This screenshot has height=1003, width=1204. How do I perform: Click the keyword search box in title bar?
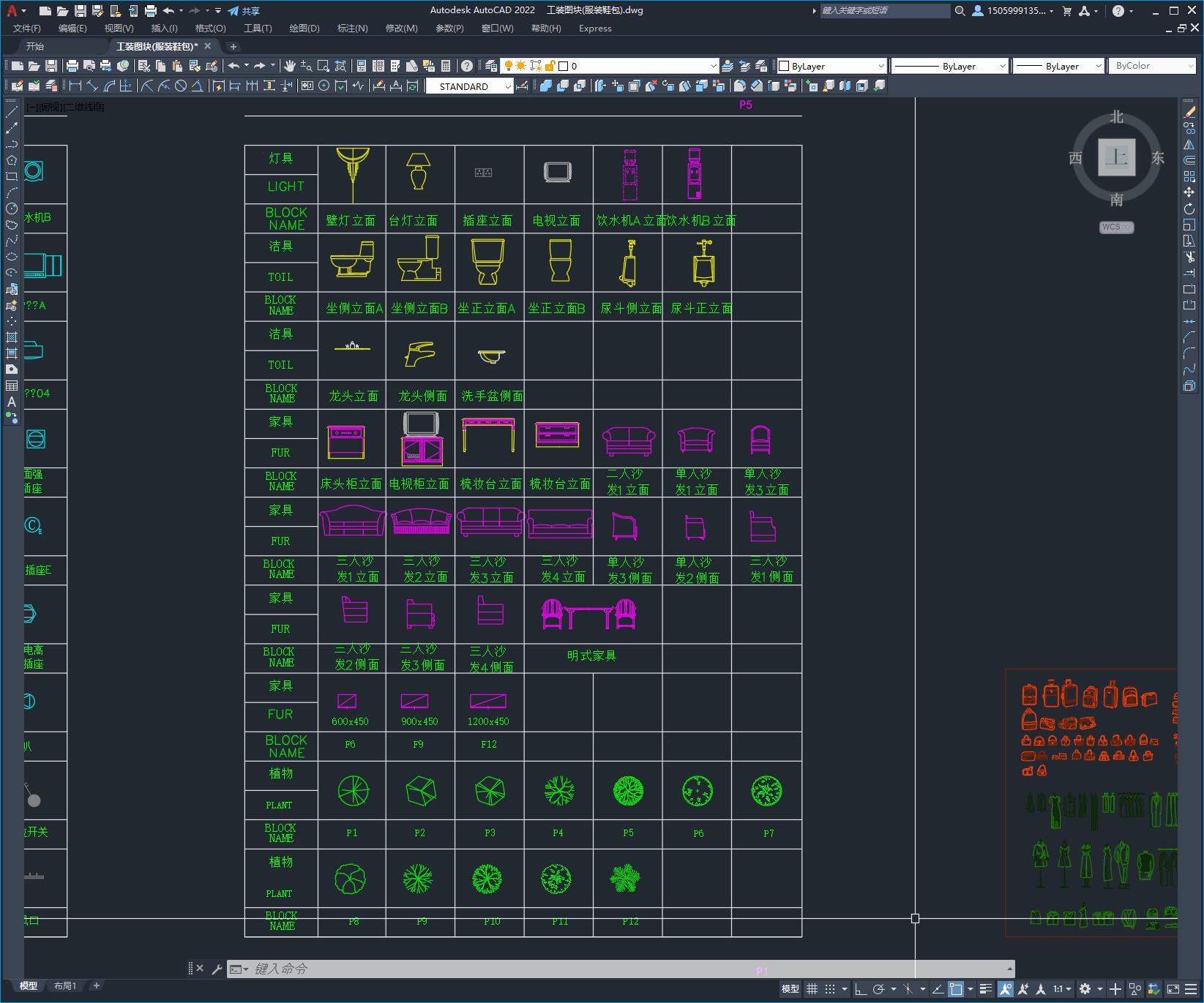(x=884, y=11)
